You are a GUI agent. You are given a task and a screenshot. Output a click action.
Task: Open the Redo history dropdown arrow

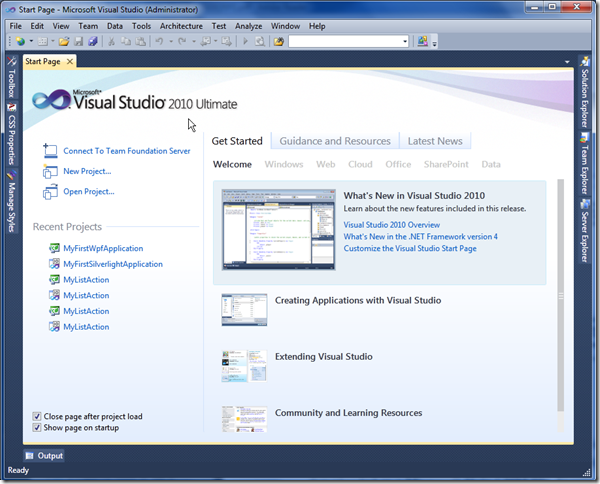tap(194, 41)
